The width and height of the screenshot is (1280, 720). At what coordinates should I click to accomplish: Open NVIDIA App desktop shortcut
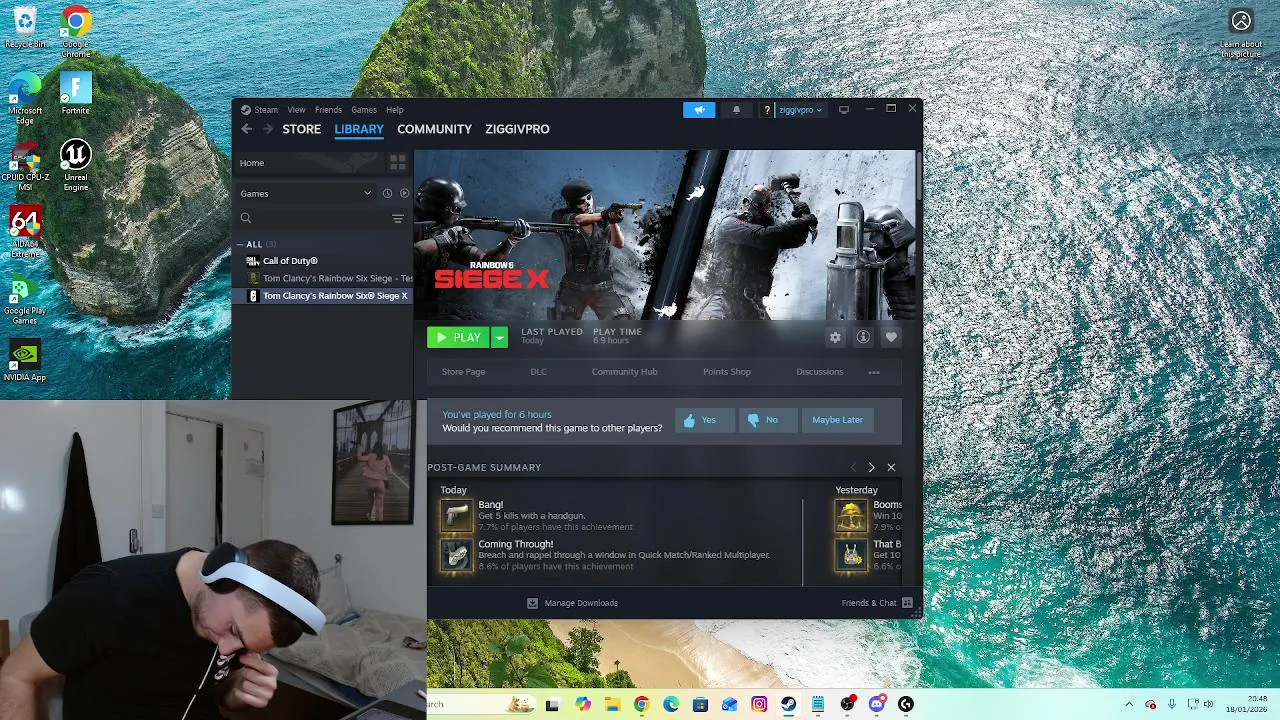25,361
